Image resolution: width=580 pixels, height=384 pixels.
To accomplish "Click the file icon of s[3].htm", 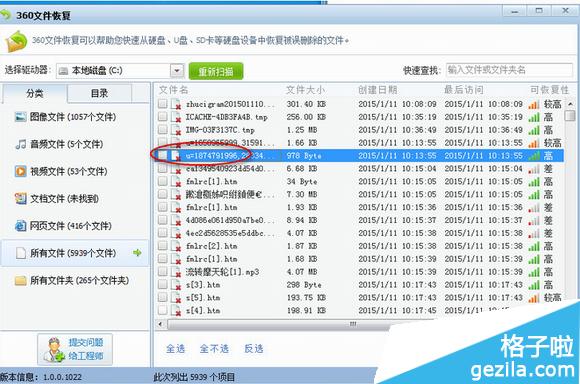I will point(176,285).
